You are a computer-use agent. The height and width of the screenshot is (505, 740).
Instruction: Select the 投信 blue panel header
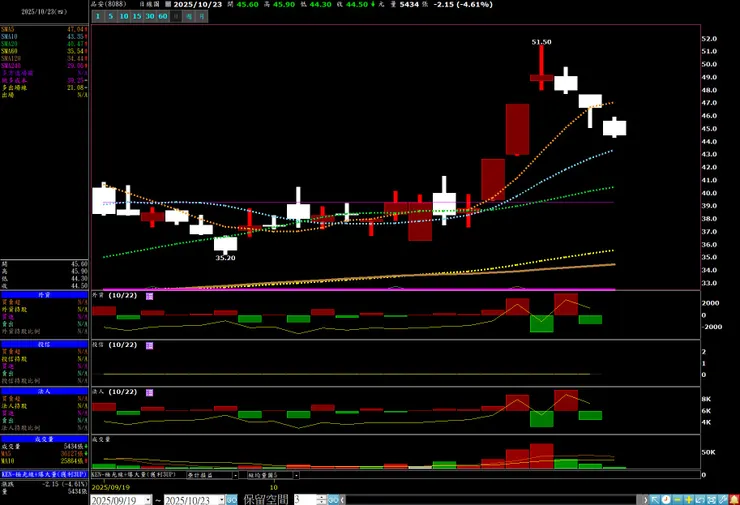tap(44, 345)
